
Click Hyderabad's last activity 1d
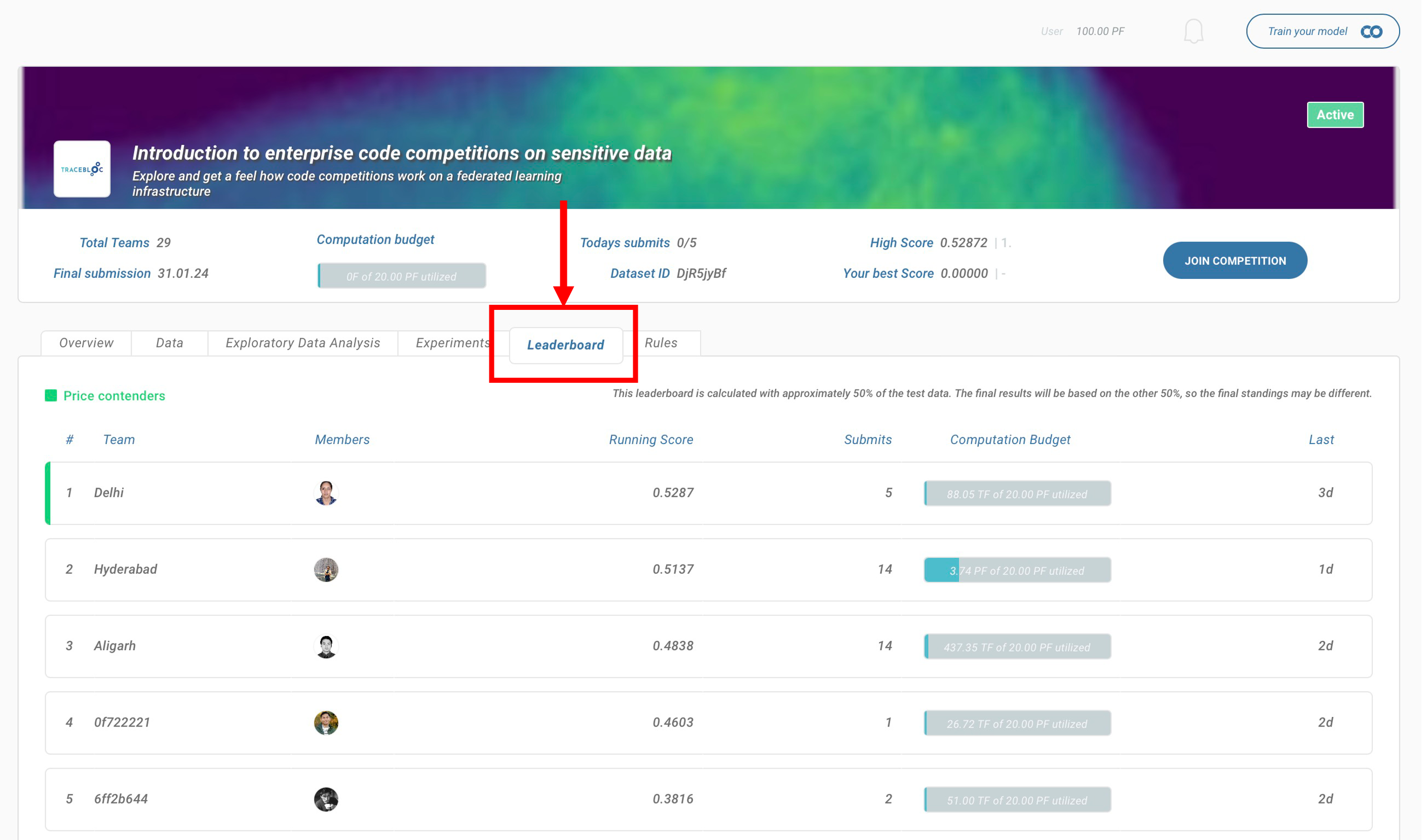tap(1325, 569)
